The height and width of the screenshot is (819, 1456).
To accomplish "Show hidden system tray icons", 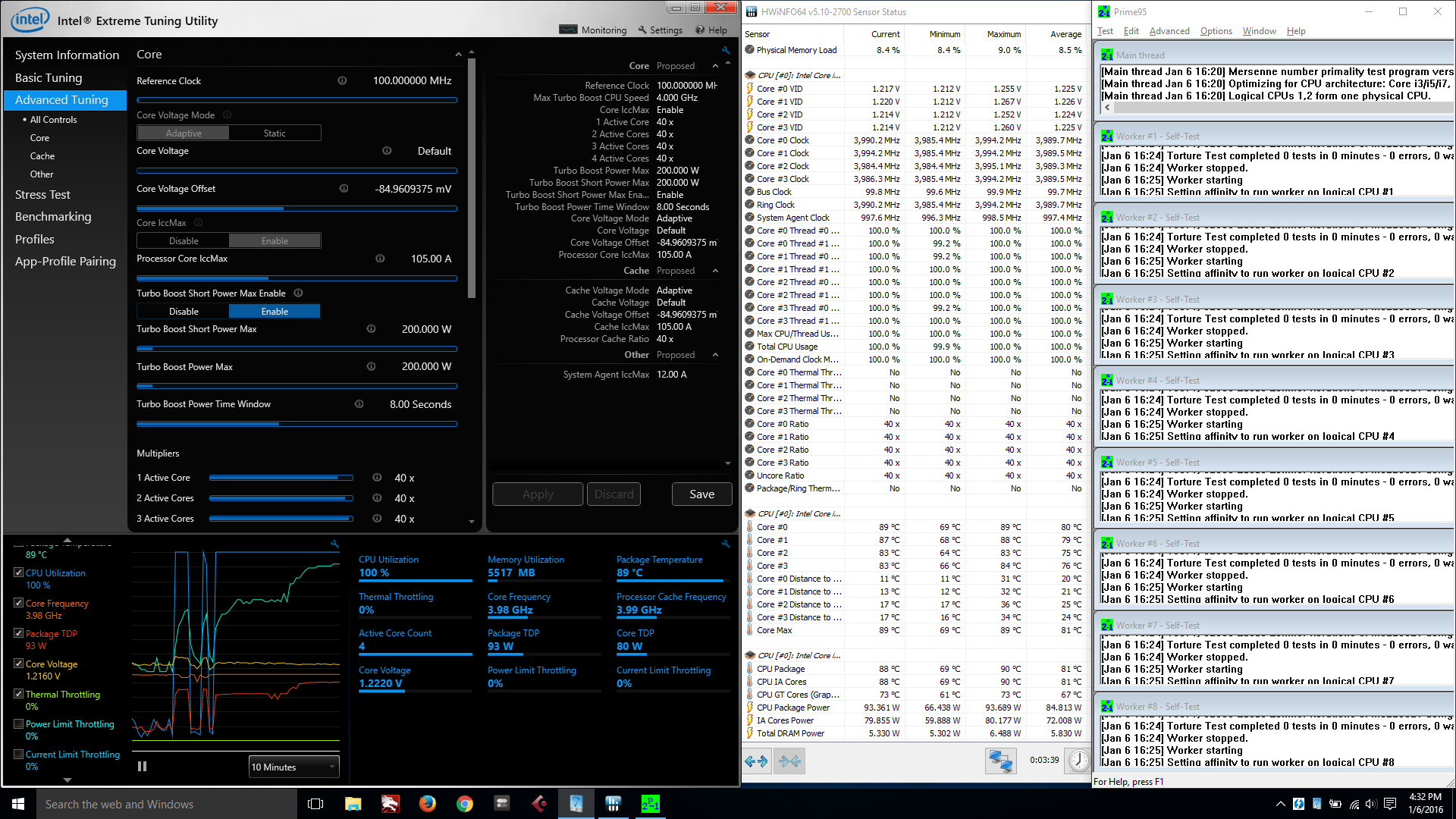I will pyautogui.click(x=1281, y=804).
